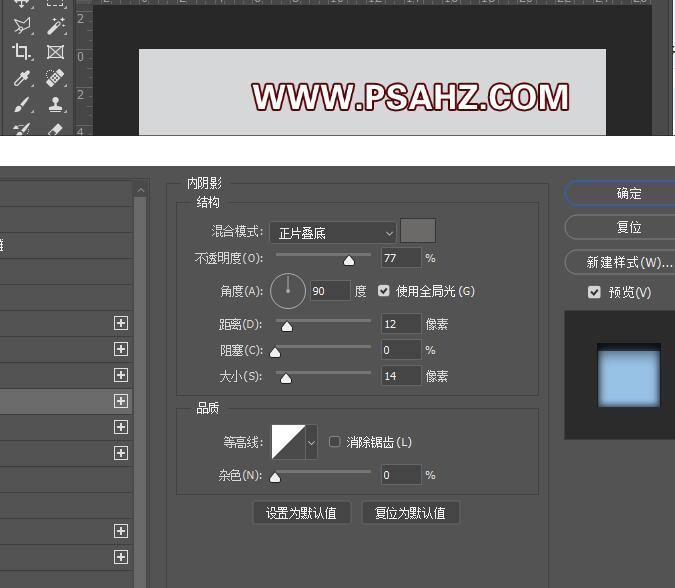Toggle the 预览(V) checkbox
Image resolution: width=675 pixels, height=588 pixels.
coord(594,292)
